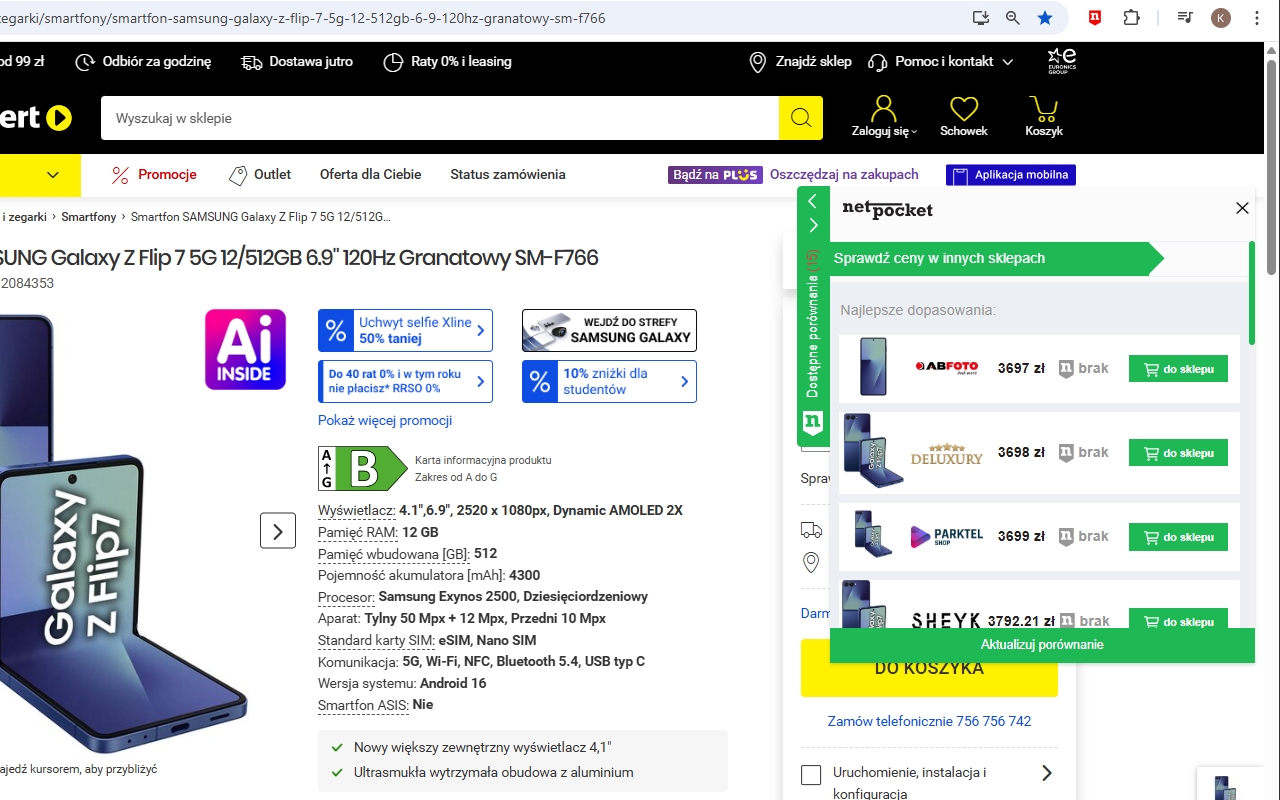
Task: Click the Znajdź sklep location link
Action: pyautogui.click(x=801, y=62)
